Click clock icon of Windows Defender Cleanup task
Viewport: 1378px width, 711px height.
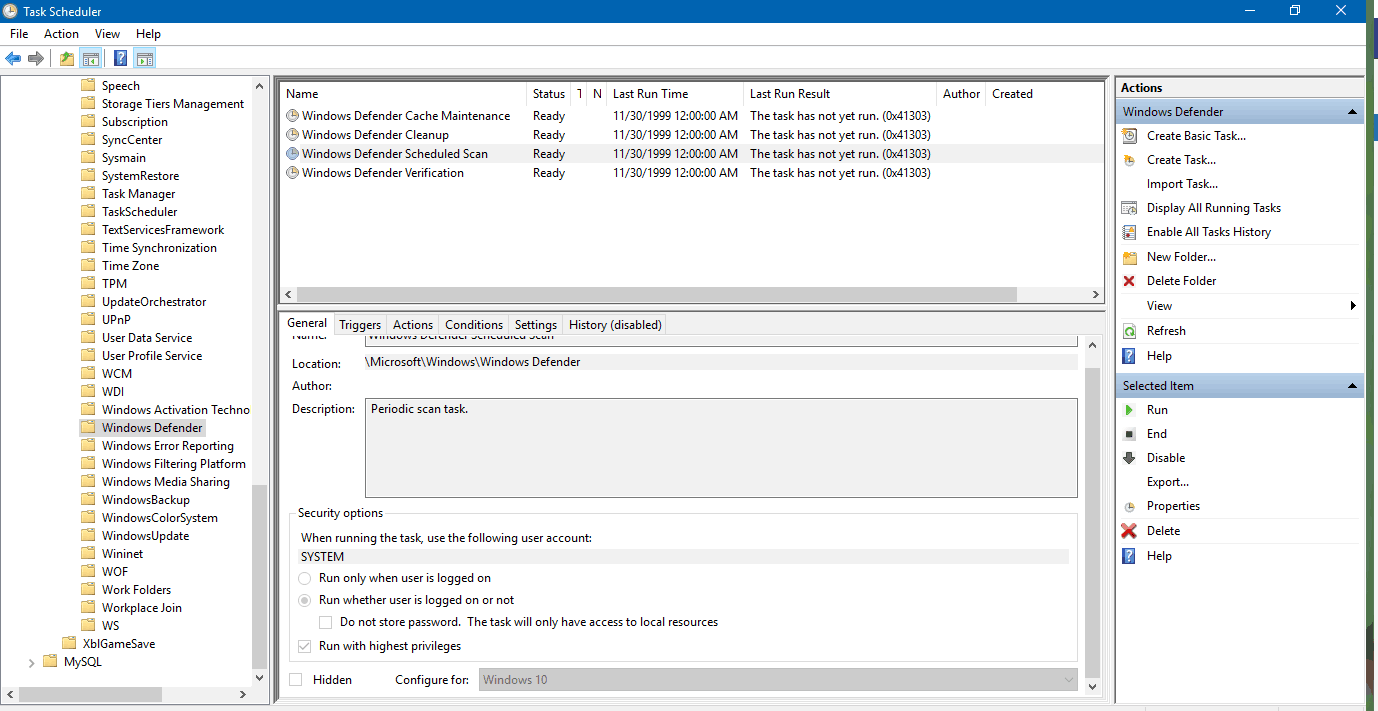[292, 135]
